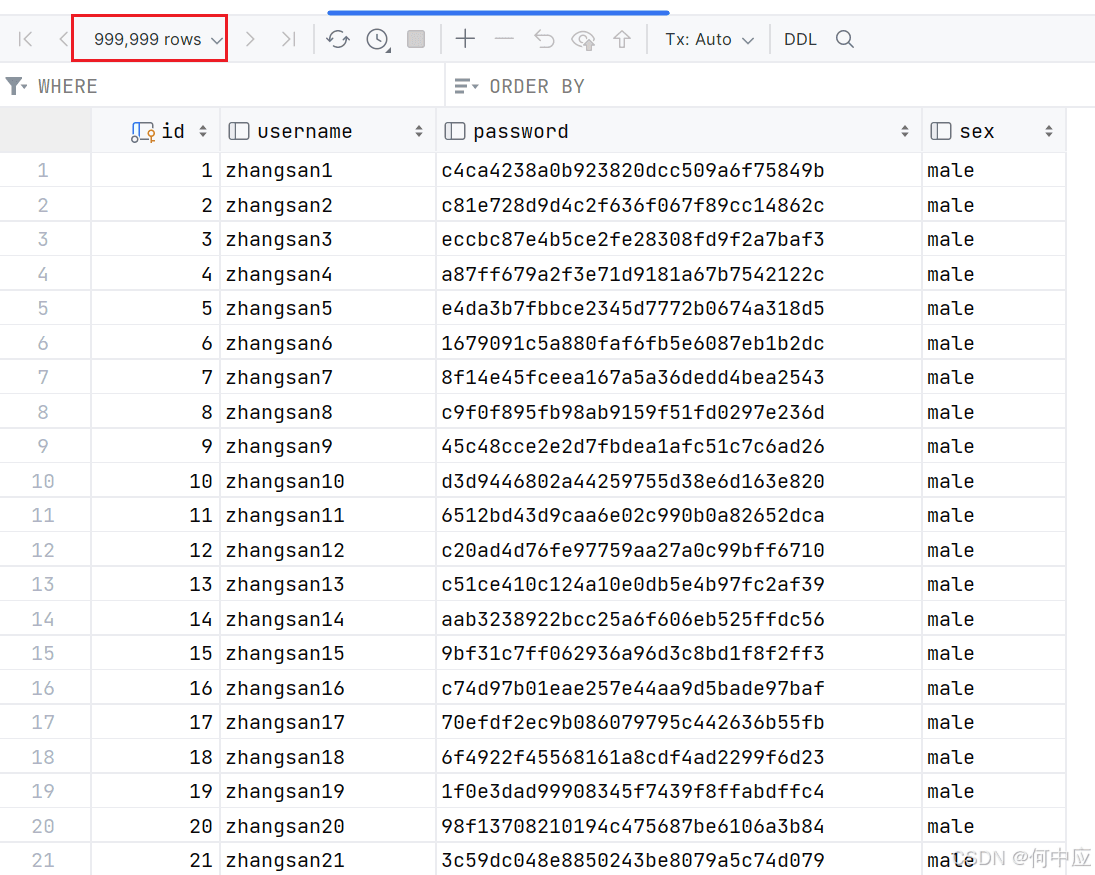Open the 999,999 rows page size dropdown
The image size is (1095, 875).
[x=157, y=39]
